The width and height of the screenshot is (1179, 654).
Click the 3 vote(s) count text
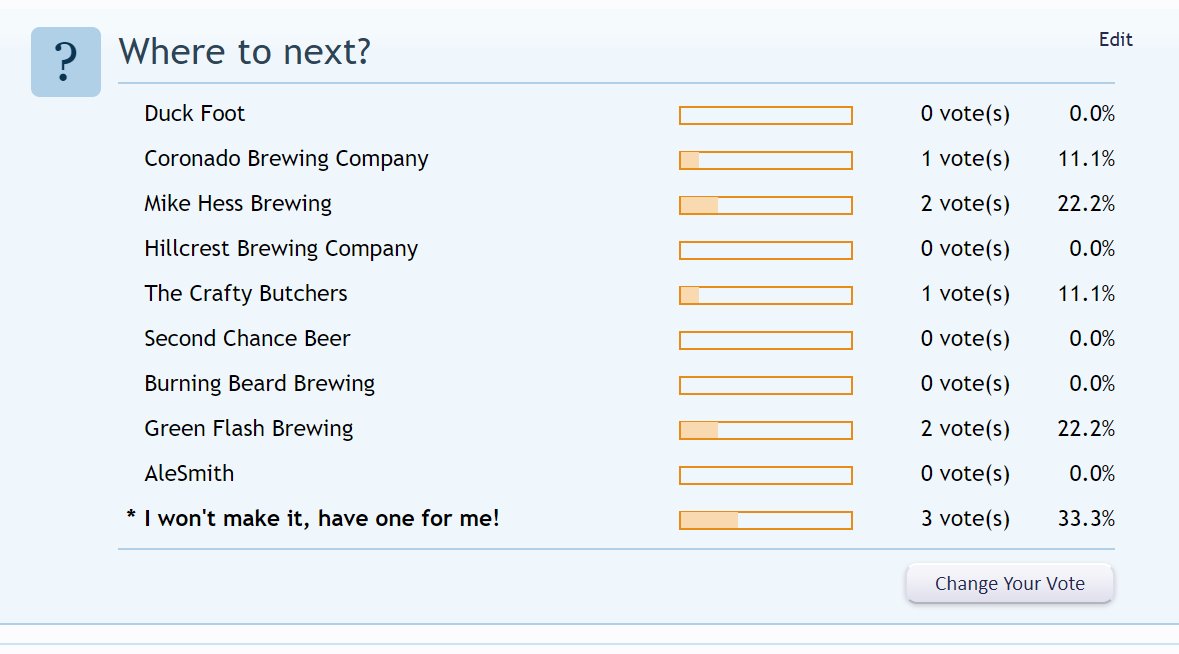click(965, 519)
